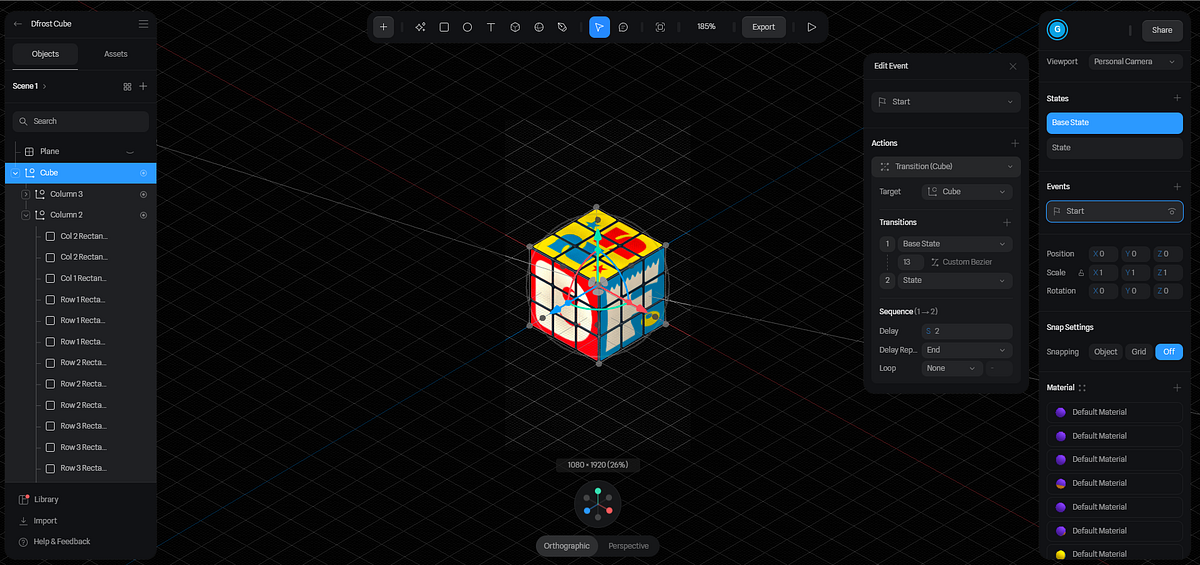Open the Viewport Personal Camera dropdown
Screen dimensions: 1200x565
click(x=1135, y=61)
